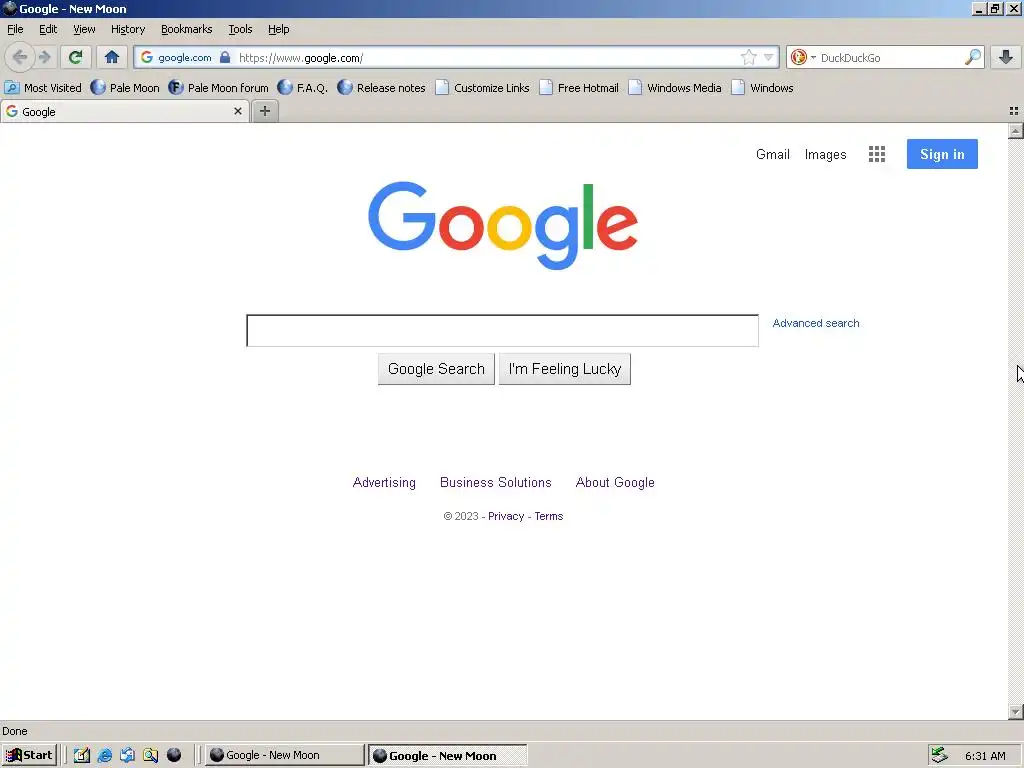Open the Bookmarks menu
The width and height of the screenshot is (1024, 768).
coord(187,29)
